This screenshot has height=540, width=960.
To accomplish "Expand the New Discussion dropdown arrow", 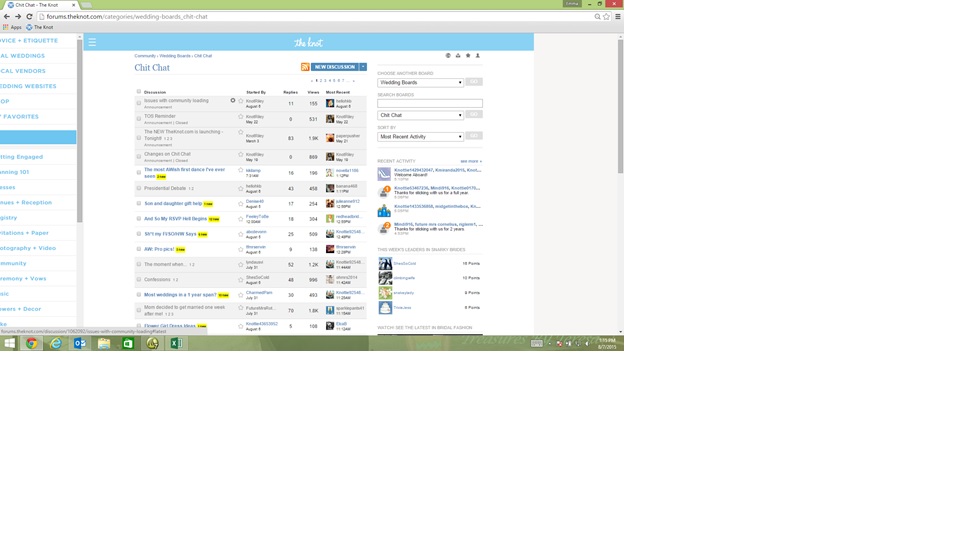I will [x=363, y=67].
